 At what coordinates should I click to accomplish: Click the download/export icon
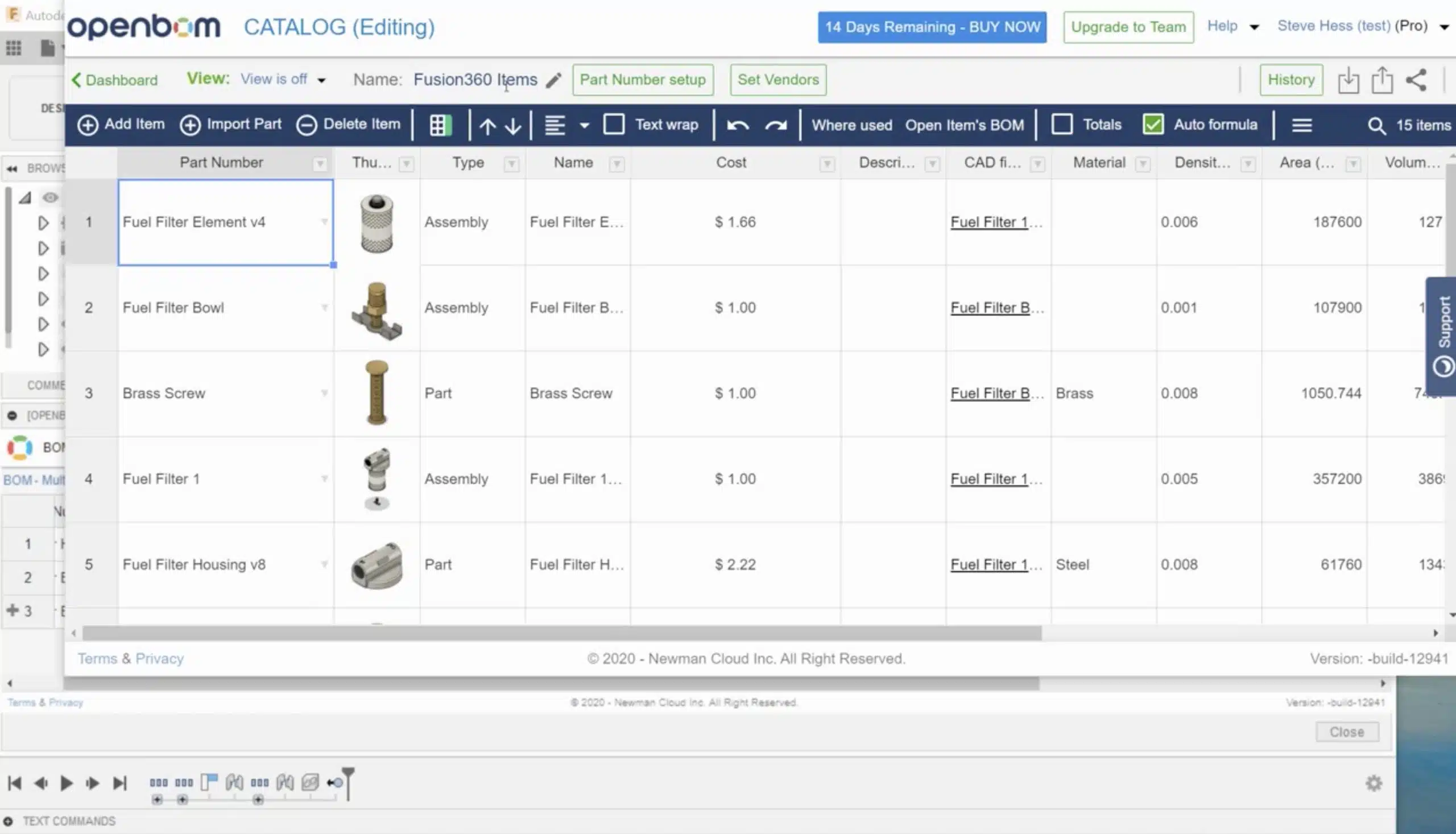(1349, 80)
